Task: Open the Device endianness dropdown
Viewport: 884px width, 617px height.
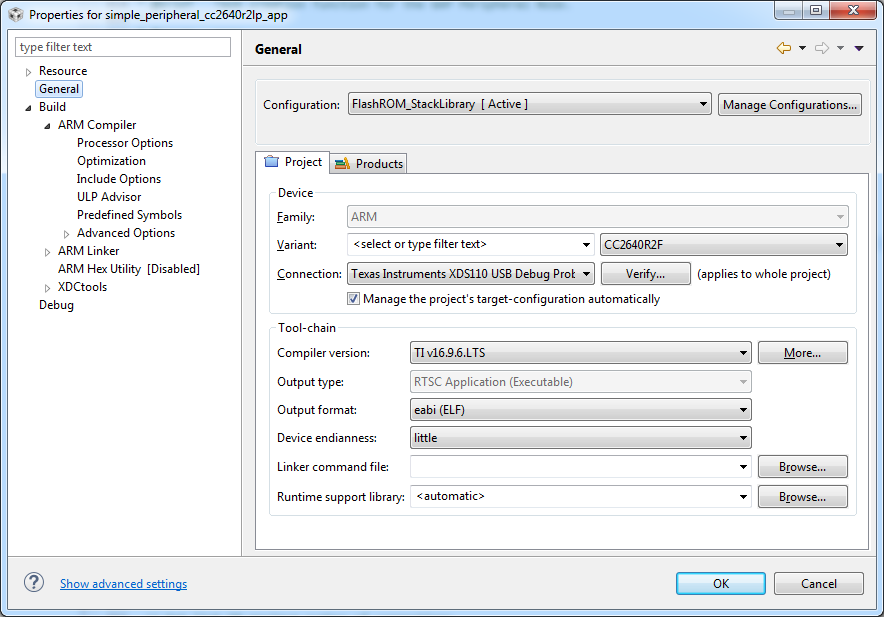Action: (581, 438)
